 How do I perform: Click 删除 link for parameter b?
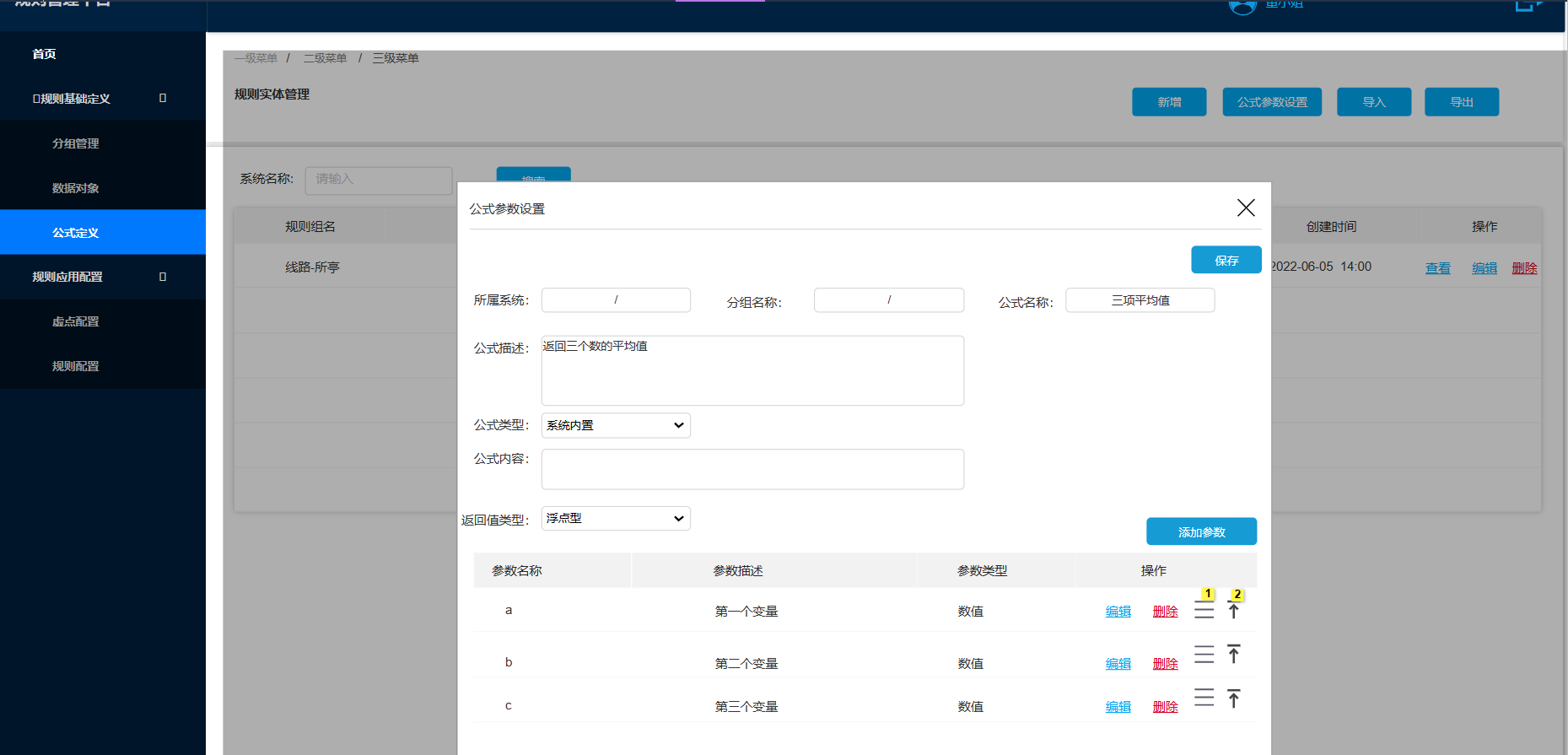[x=1166, y=664]
